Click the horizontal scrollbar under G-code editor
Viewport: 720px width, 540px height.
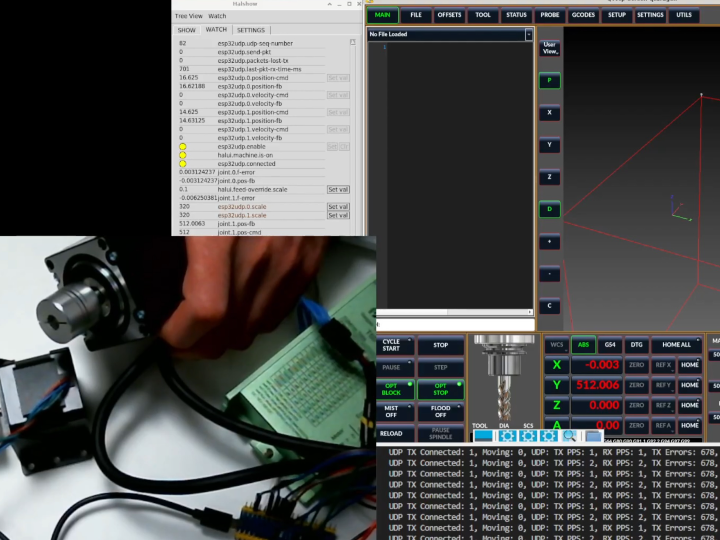click(454, 324)
